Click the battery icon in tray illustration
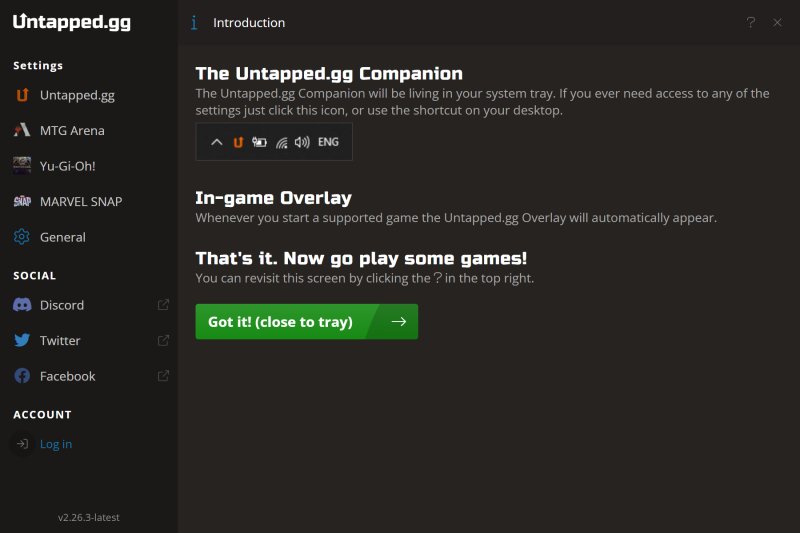The width and height of the screenshot is (800, 533). coord(259,142)
